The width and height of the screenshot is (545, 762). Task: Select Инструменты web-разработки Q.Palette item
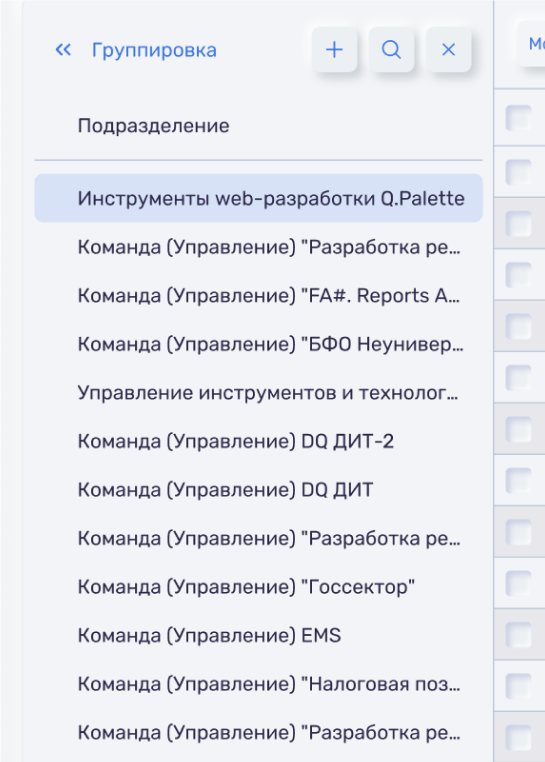pos(259,198)
